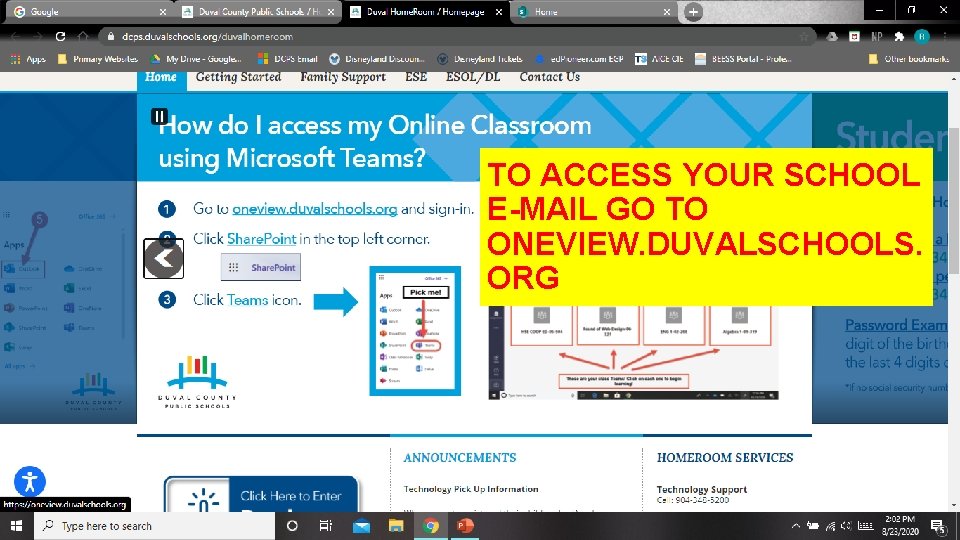Viewport: 960px width, 540px height.
Task: Close the Duval HomeRoom tab
Action: [x=498, y=12]
